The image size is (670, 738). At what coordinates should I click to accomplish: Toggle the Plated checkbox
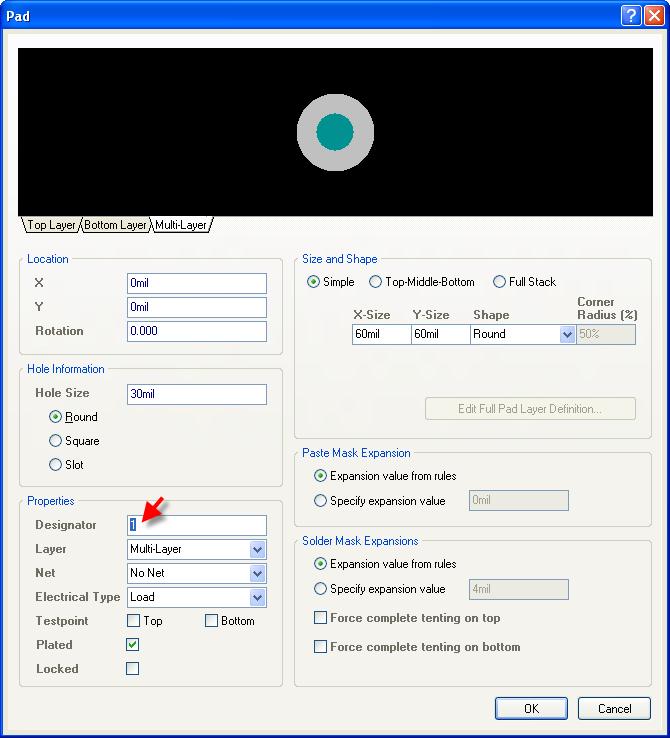coord(133,645)
